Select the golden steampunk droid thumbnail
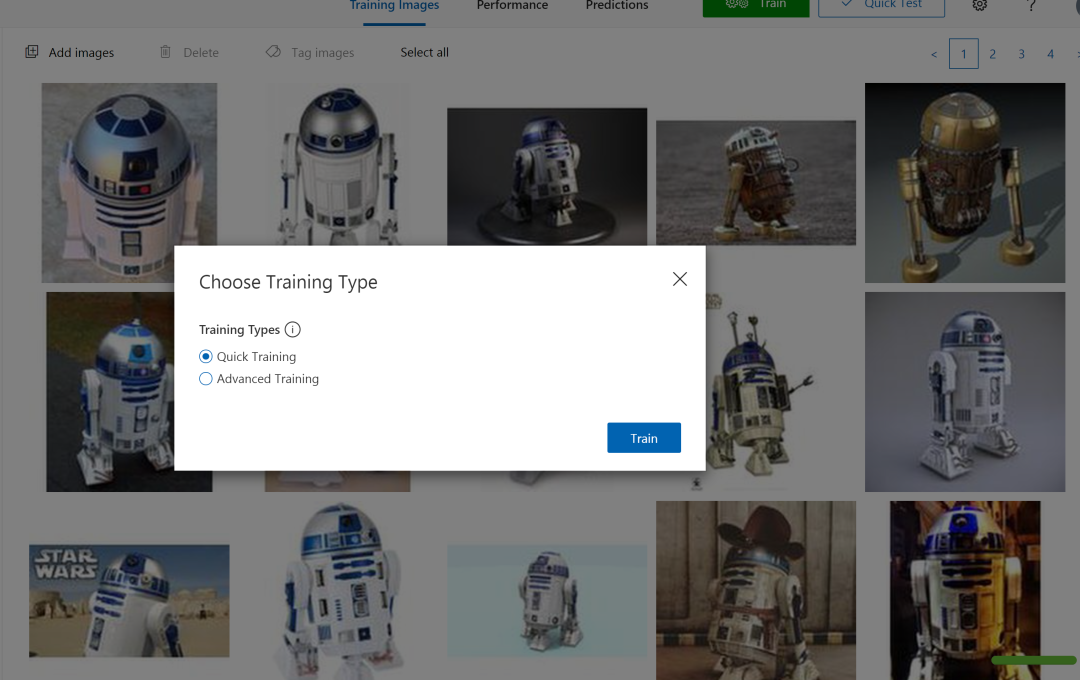The height and width of the screenshot is (680, 1080). pos(965,183)
